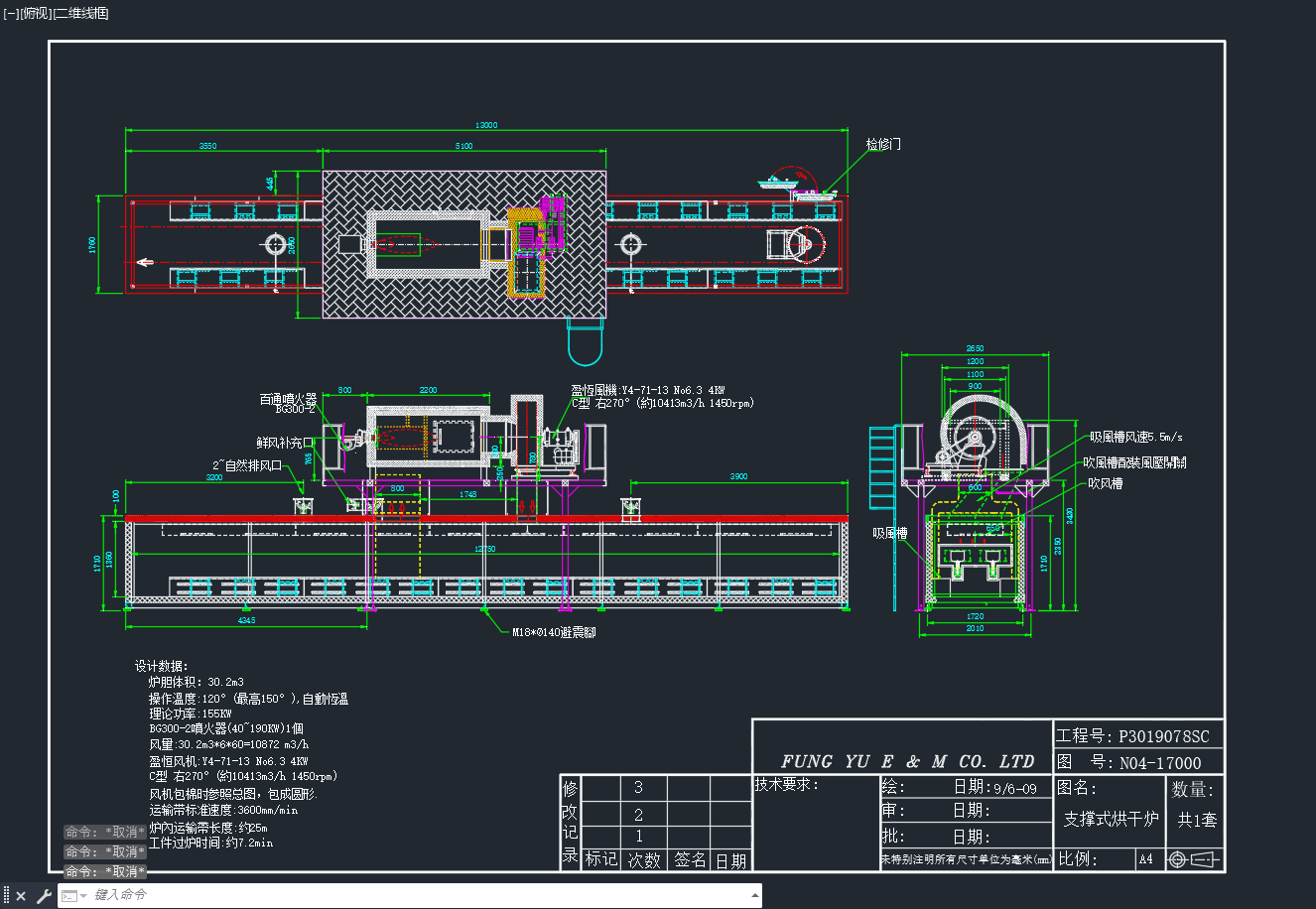The image size is (1316, 909).
Task: Select the 12750 dimension text
Action: tap(485, 549)
